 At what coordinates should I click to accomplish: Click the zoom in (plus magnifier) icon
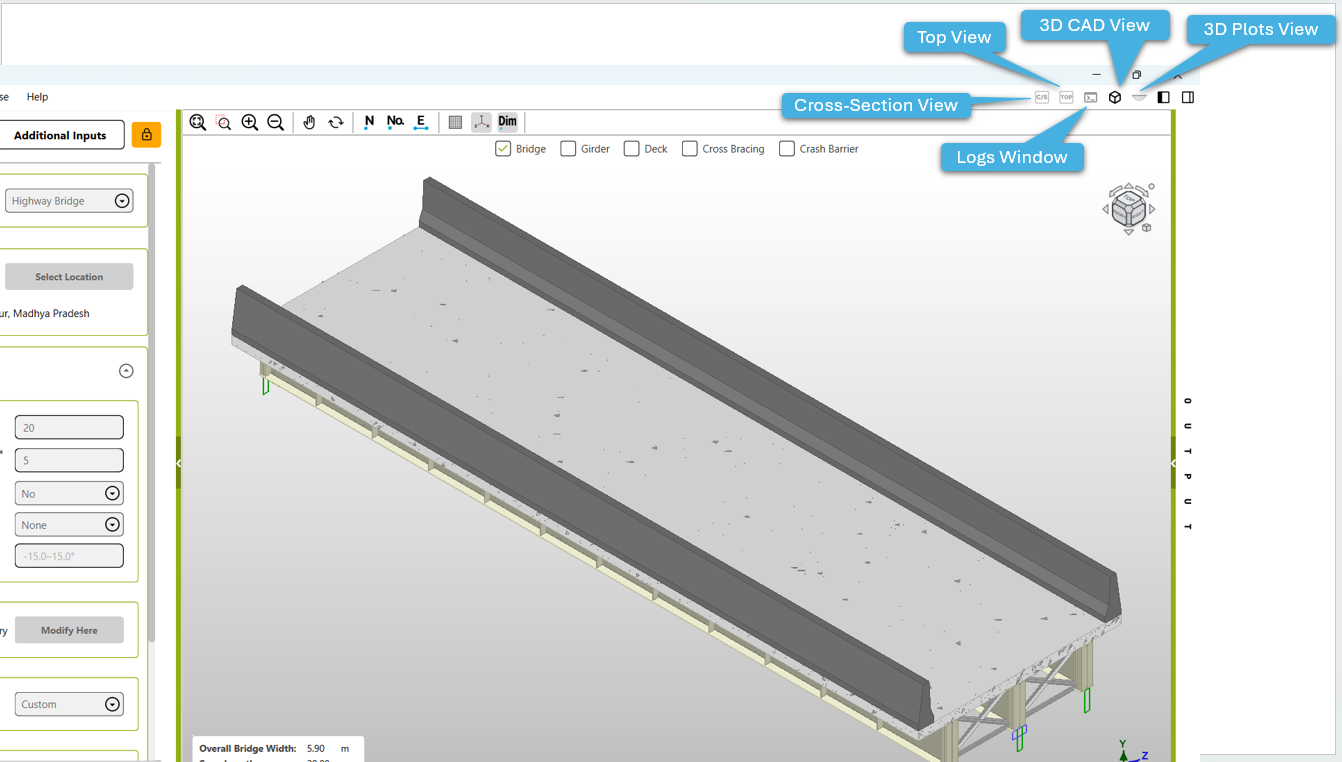pyautogui.click(x=250, y=122)
